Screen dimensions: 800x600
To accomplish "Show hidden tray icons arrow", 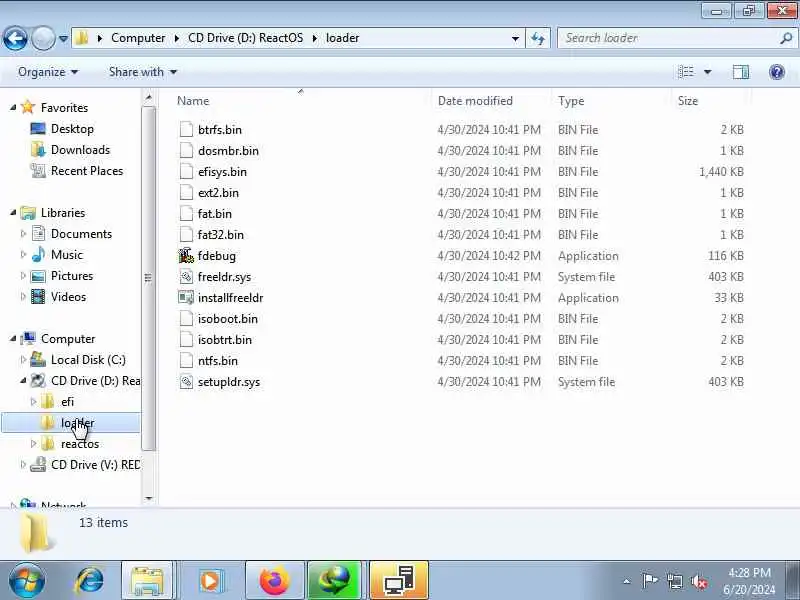I will (x=627, y=581).
